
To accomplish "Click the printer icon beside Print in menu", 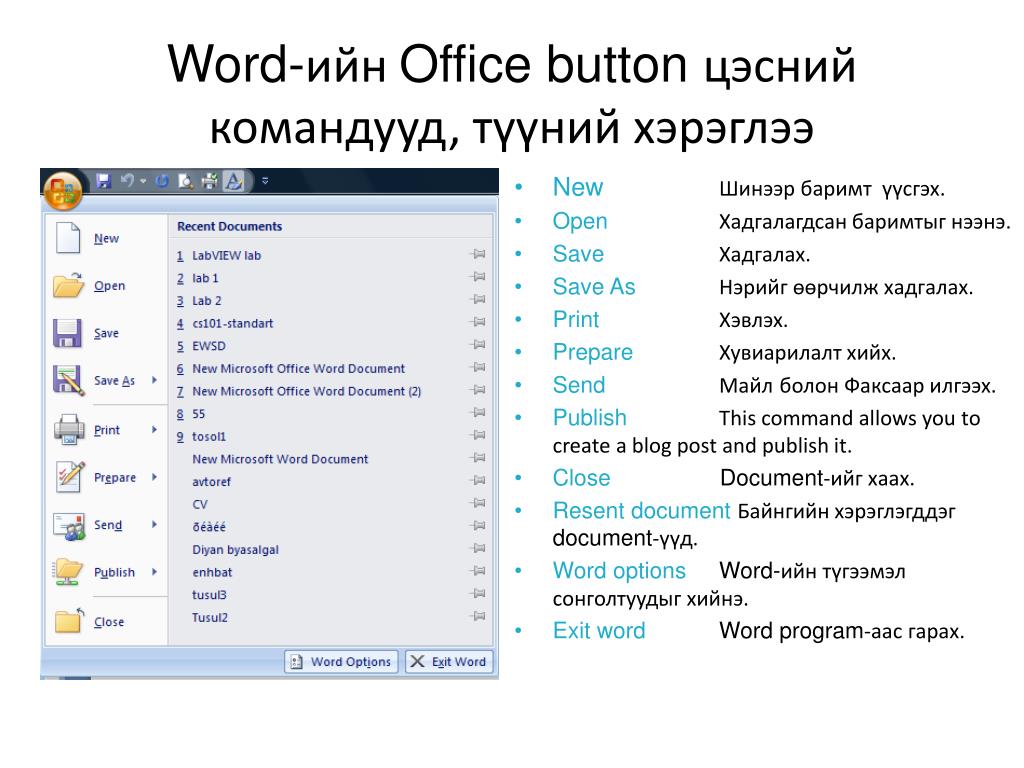I will point(69,429).
